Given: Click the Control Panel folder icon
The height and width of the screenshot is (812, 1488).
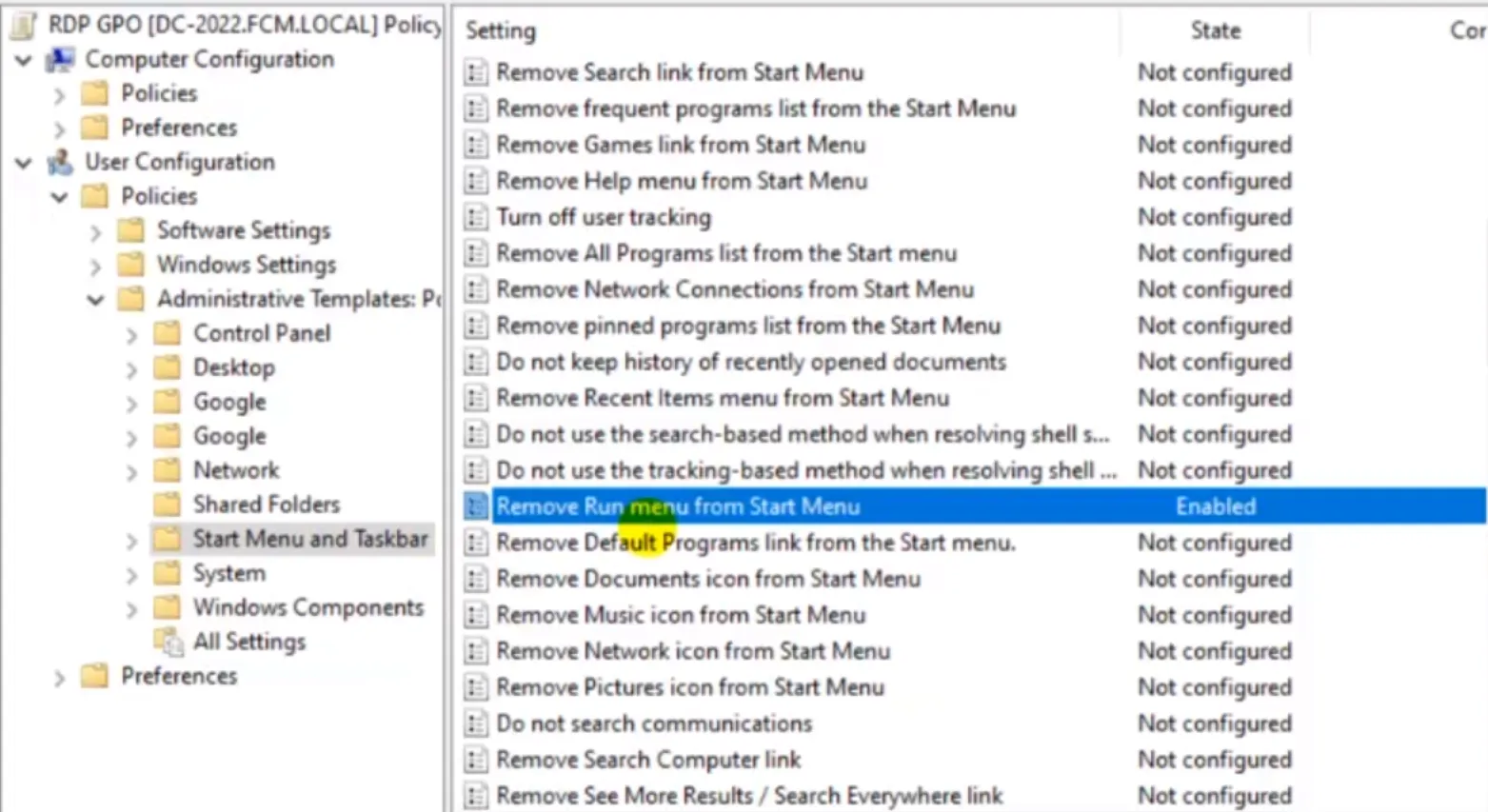Looking at the screenshot, I should (x=168, y=333).
